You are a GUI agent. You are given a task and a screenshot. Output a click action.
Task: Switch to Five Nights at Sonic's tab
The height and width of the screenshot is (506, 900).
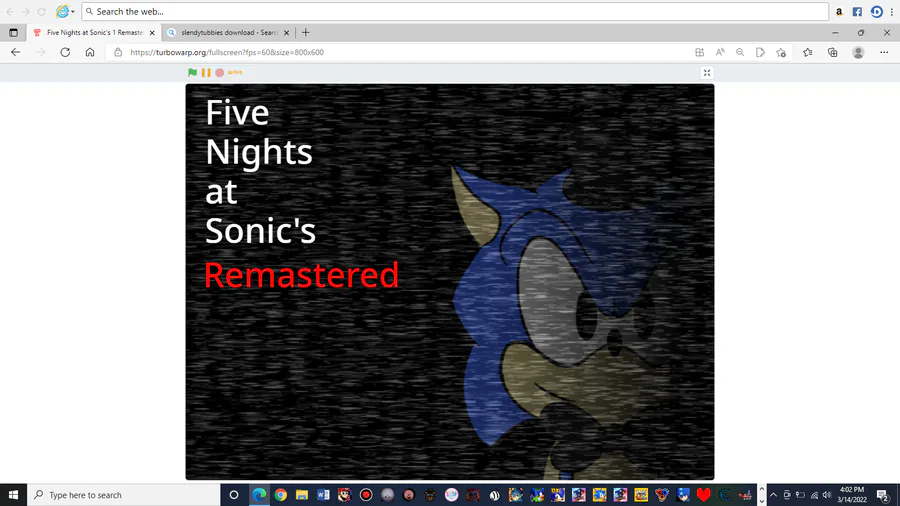[x=94, y=33]
